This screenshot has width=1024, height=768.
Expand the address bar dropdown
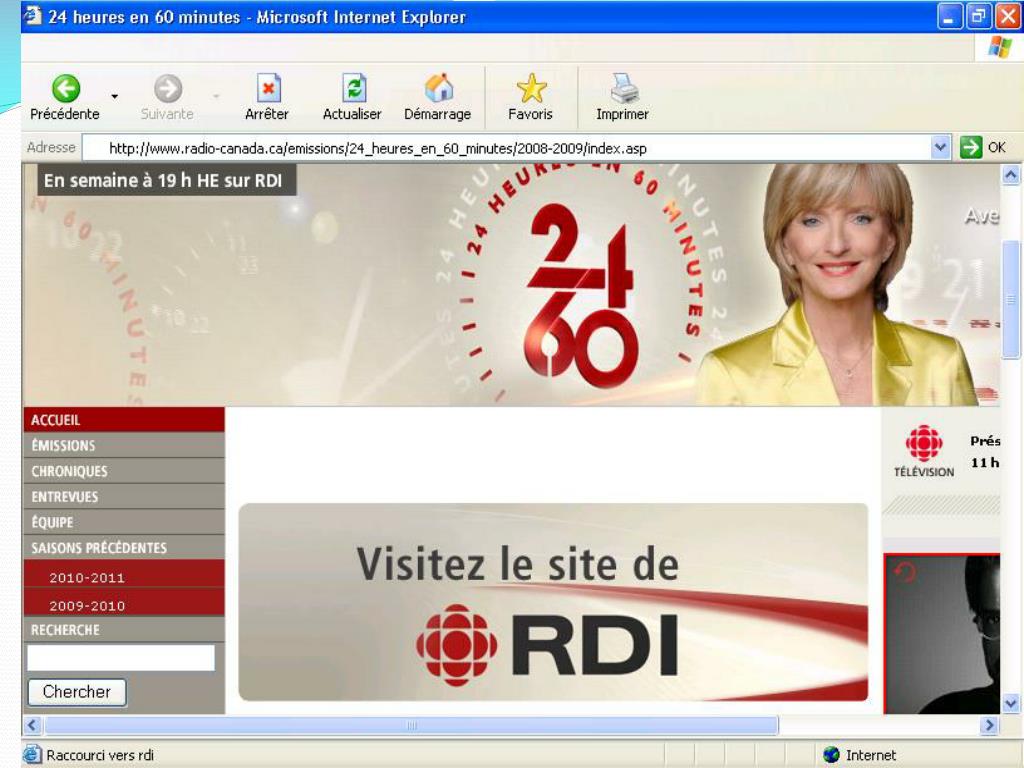click(x=940, y=147)
